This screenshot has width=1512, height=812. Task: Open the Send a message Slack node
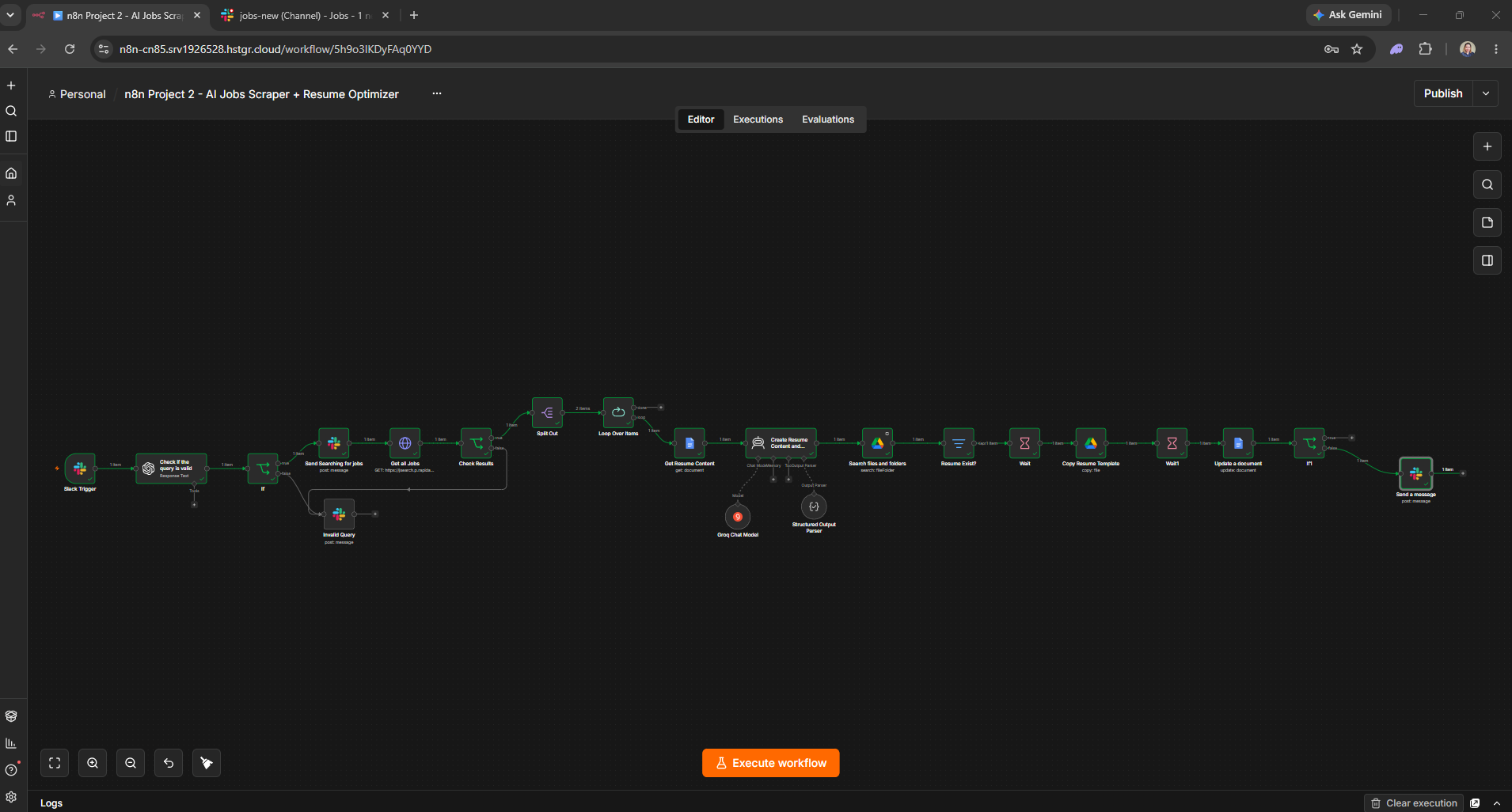1416,473
